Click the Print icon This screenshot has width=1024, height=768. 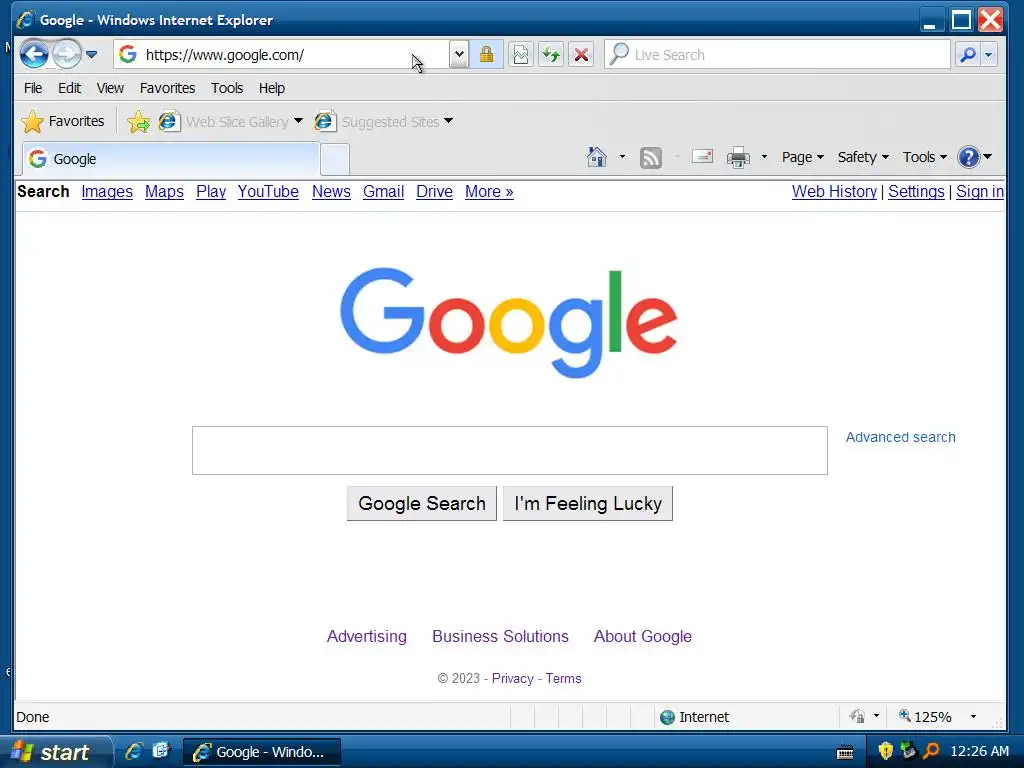click(739, 157)
